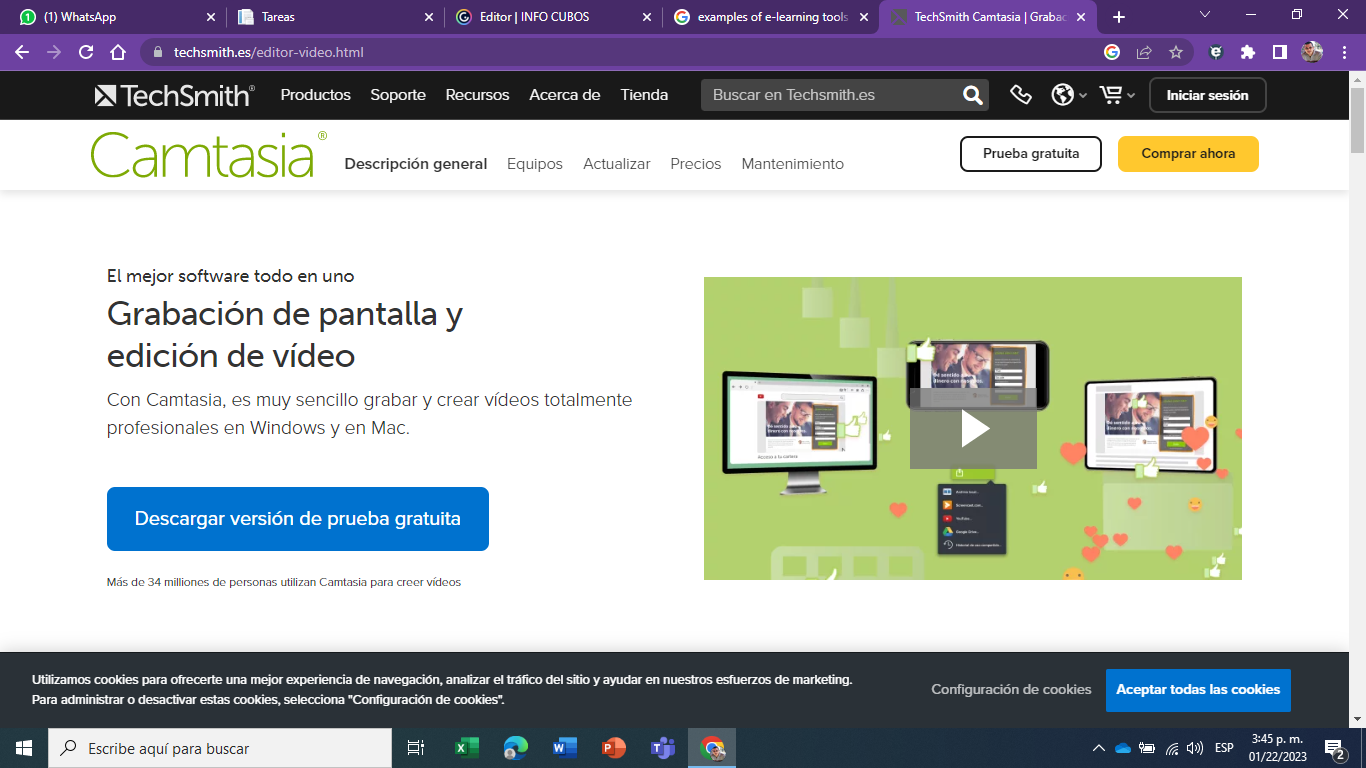Open the Chrome side panel icon
This screenshot has height=768, width=1366.
pos(1281,53)
